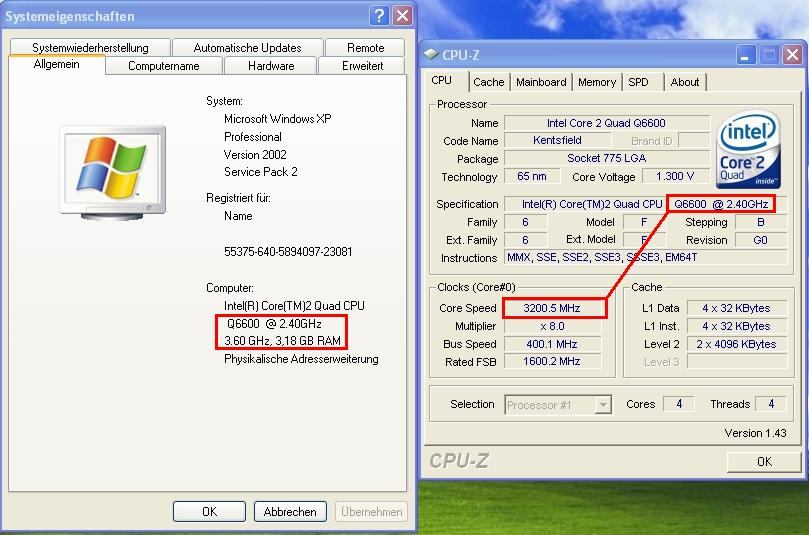The height and width of the screenshot is (535, 809).
Task: Click product ID 55375-640-5894097-23081
Action: [x=288, y=252]
